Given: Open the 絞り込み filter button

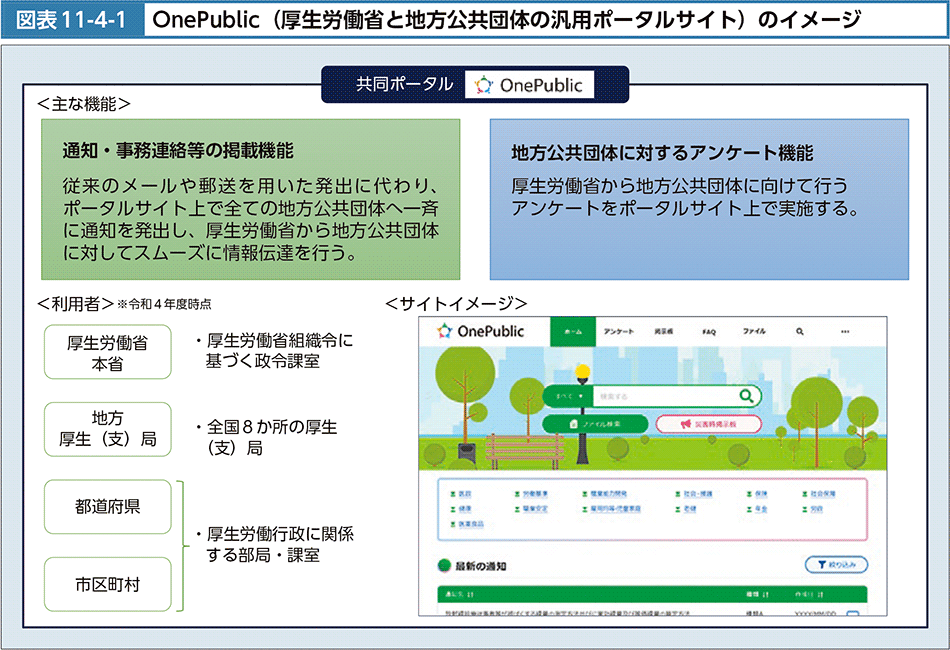Looking at the screenshot, I should coord(837,565).
